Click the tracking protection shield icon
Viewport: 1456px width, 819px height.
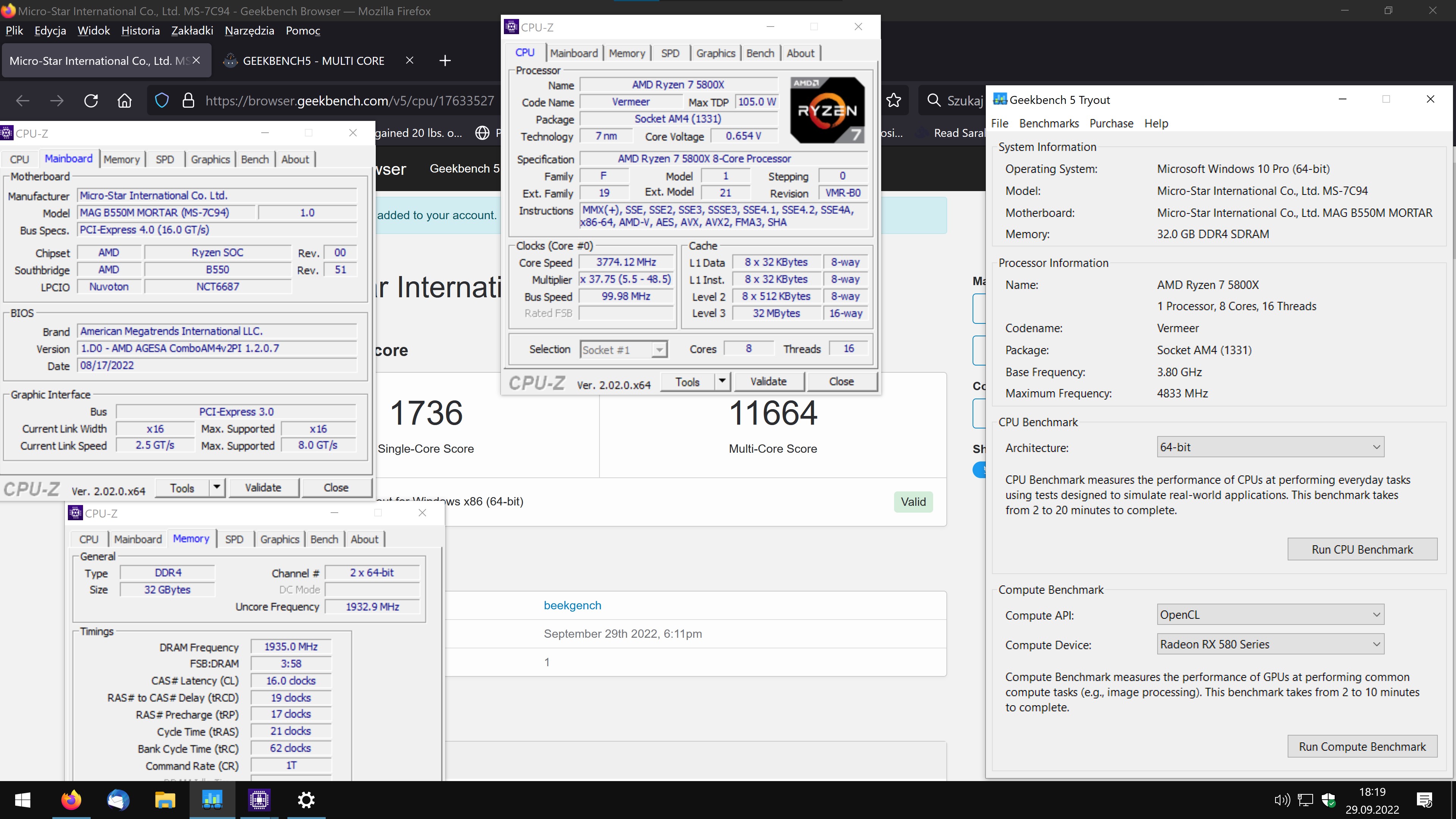(x=162, y=100)
